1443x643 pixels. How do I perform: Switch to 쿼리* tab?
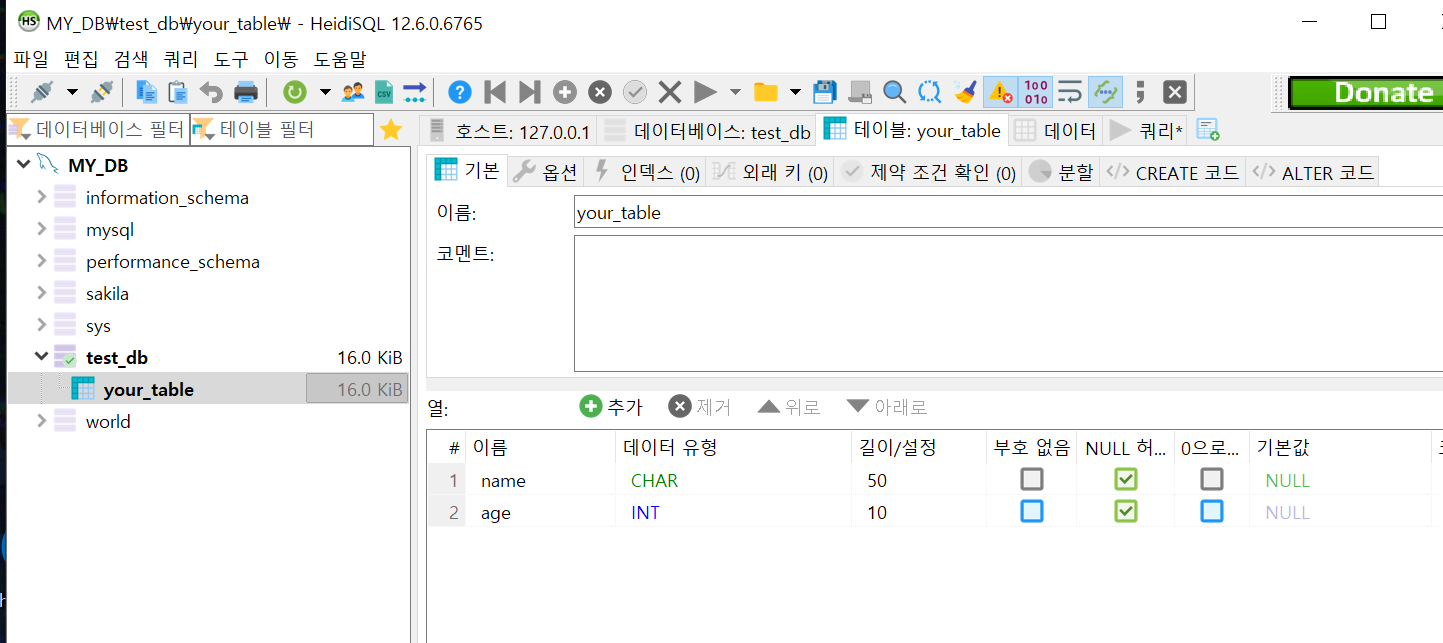coord(1146,131)
